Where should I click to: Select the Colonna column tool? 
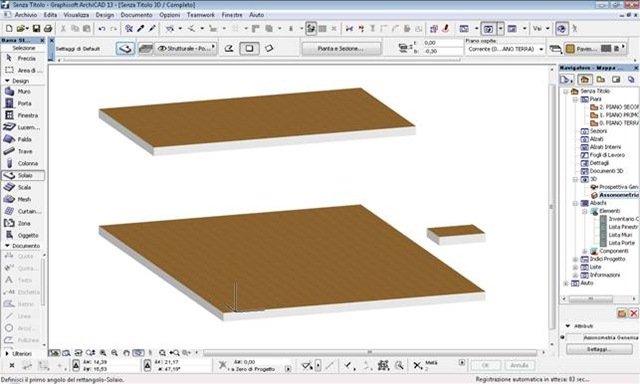(x=23, y=163)
